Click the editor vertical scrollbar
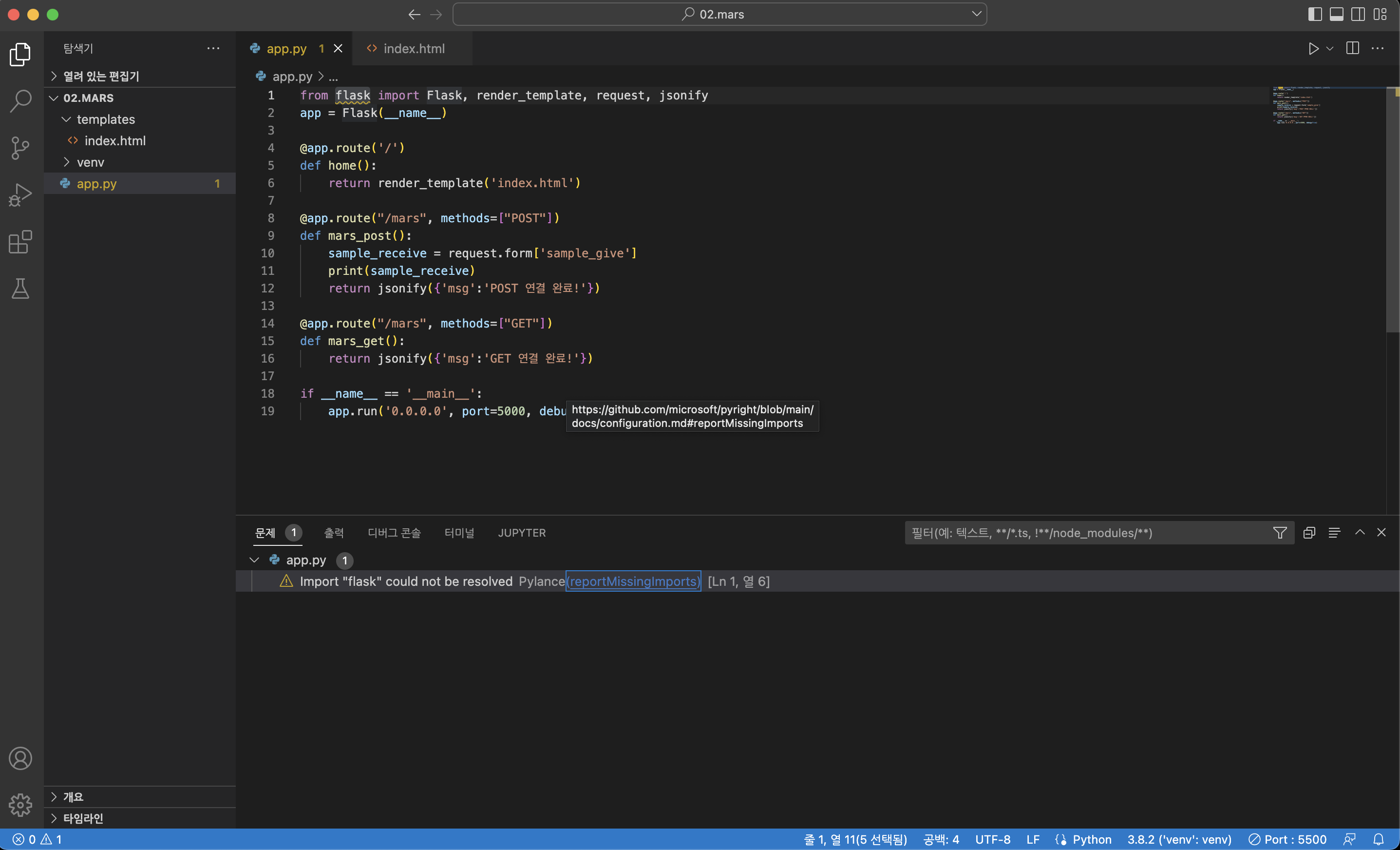 pos(1393,209)
